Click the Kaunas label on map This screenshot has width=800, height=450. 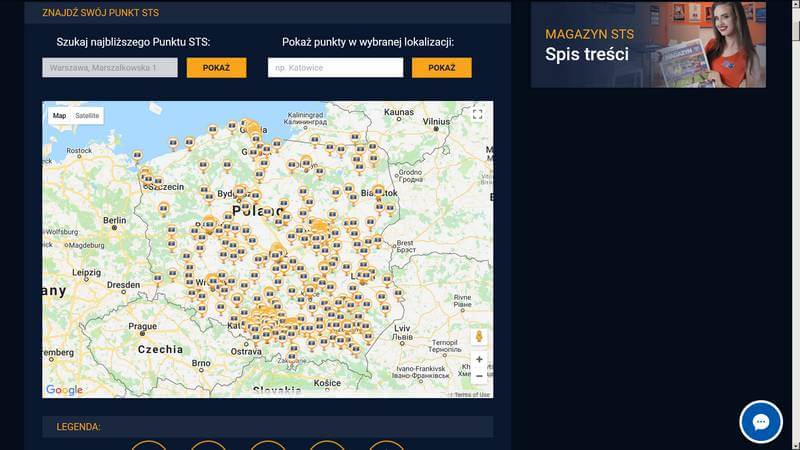[x=399, y=112]
